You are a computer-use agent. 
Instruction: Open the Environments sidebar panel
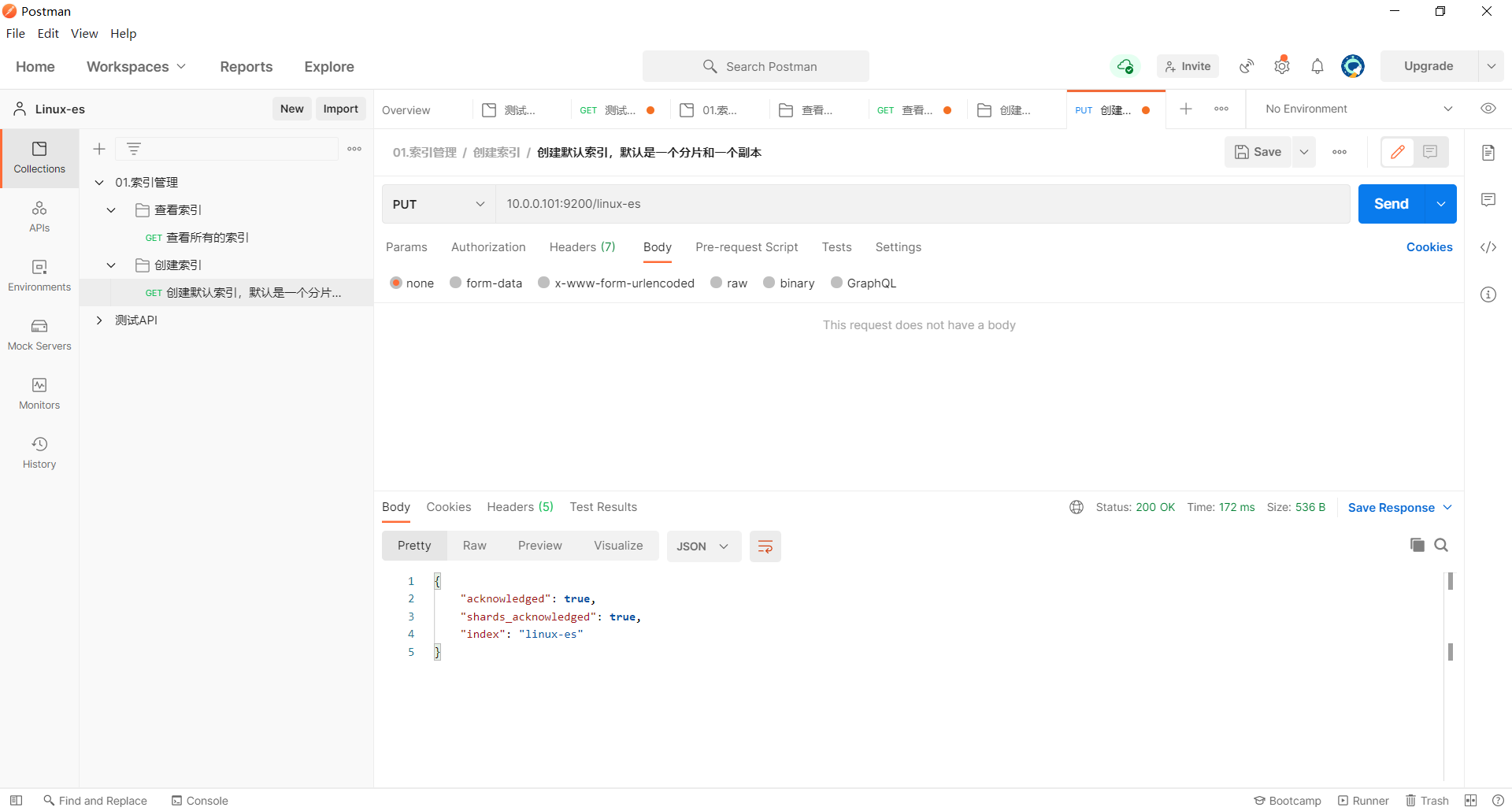click(39, 276)
